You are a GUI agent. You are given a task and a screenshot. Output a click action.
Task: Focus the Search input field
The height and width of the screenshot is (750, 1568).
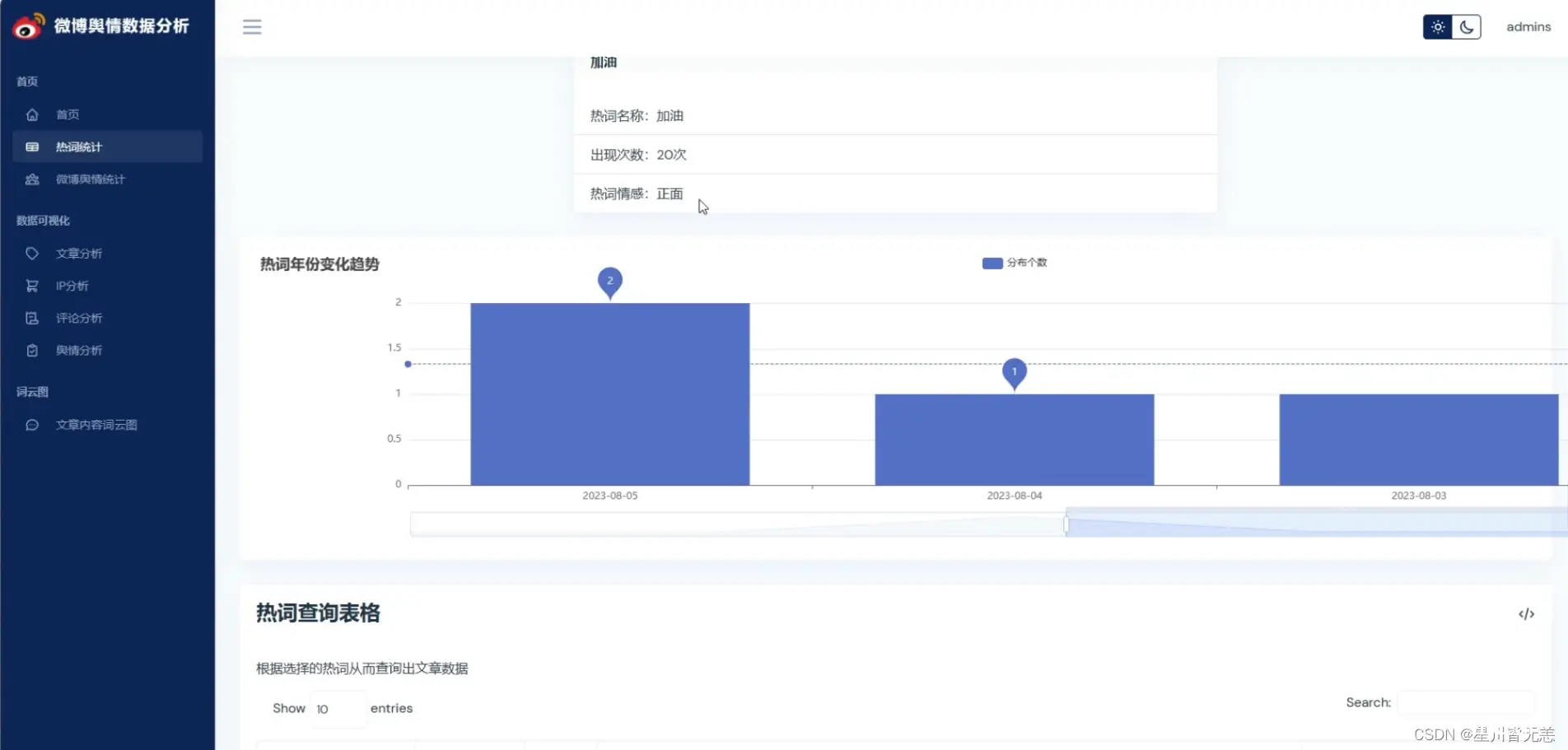coord(1466,702)
